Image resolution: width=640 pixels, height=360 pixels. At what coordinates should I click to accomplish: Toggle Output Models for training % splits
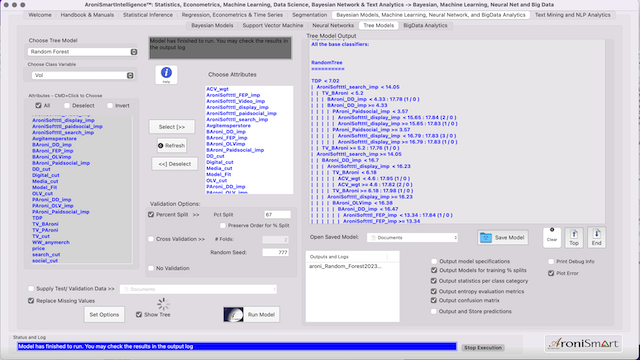tap(434, 270)
